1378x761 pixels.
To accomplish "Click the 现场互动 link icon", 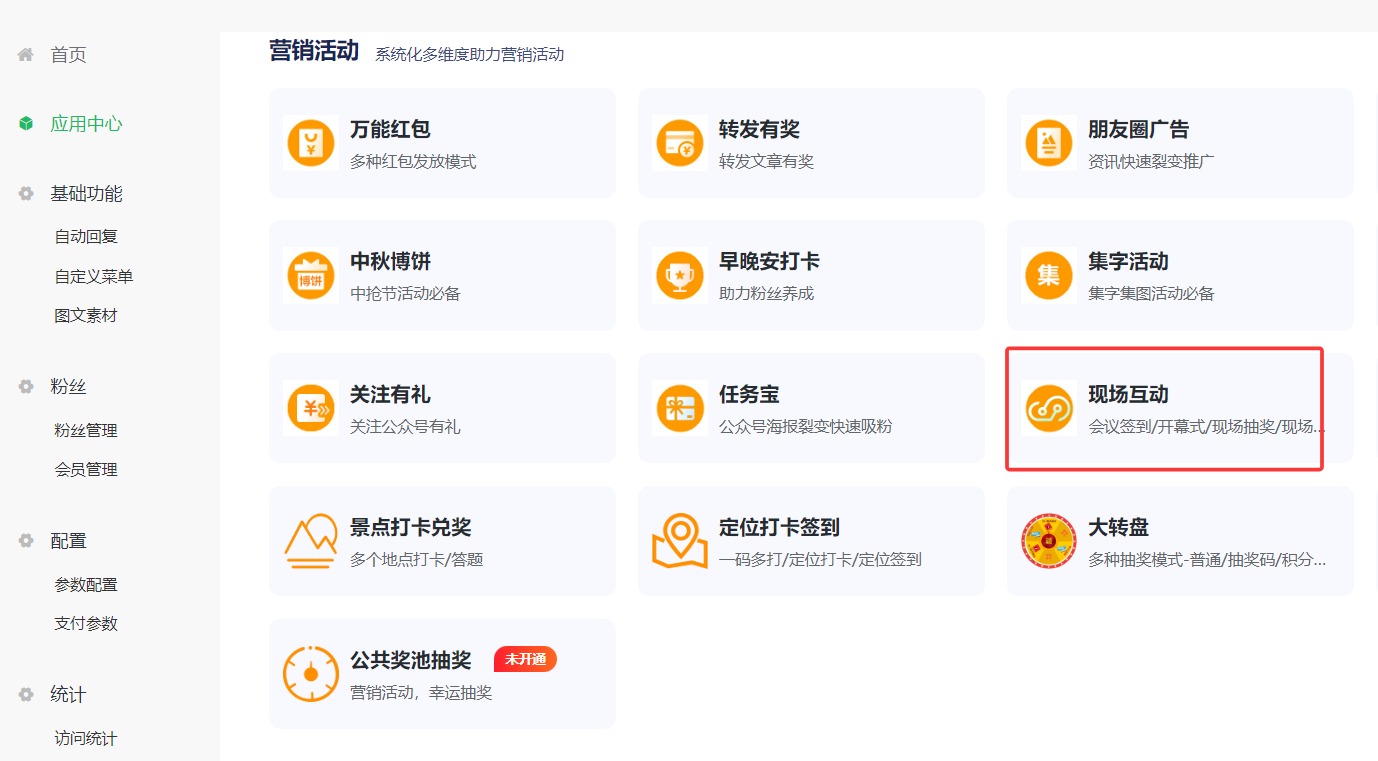I will [1048, 408].
